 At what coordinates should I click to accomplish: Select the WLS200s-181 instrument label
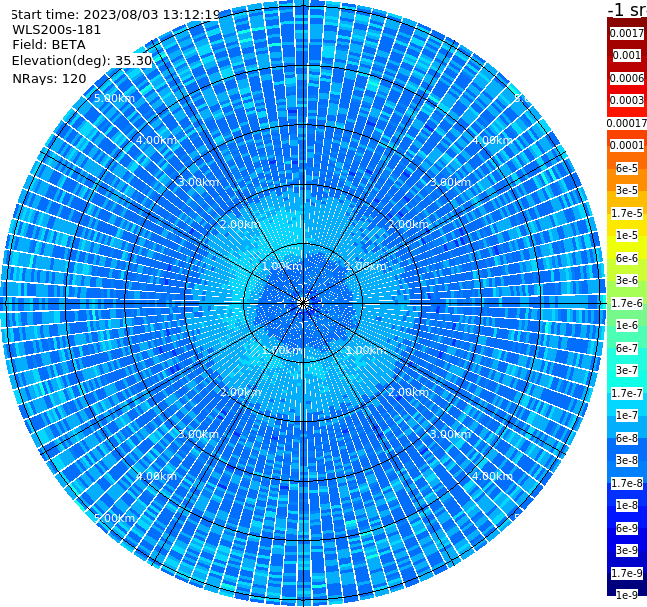[57, 30]
